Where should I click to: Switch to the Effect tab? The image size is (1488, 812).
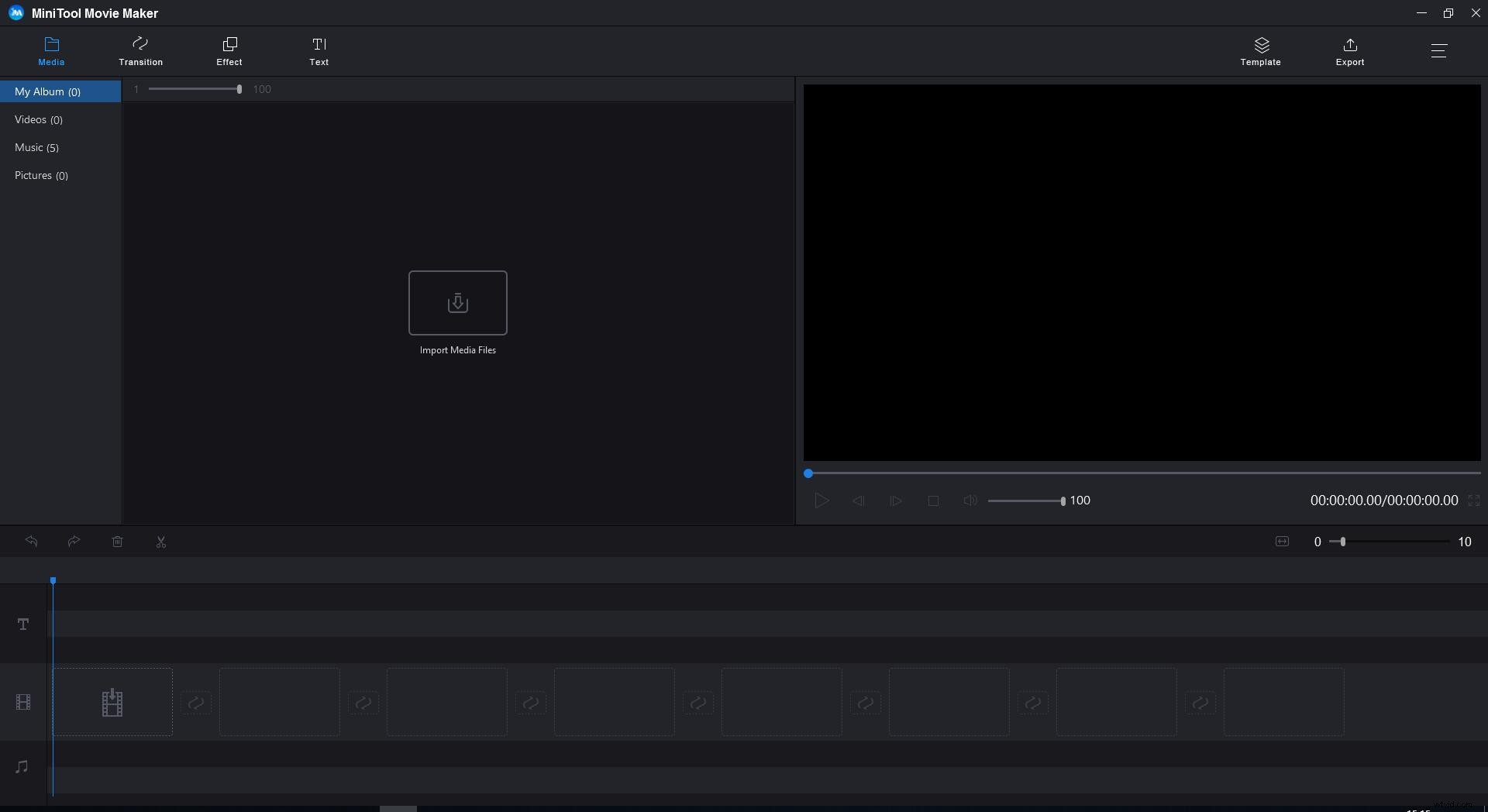pos(229,51)
